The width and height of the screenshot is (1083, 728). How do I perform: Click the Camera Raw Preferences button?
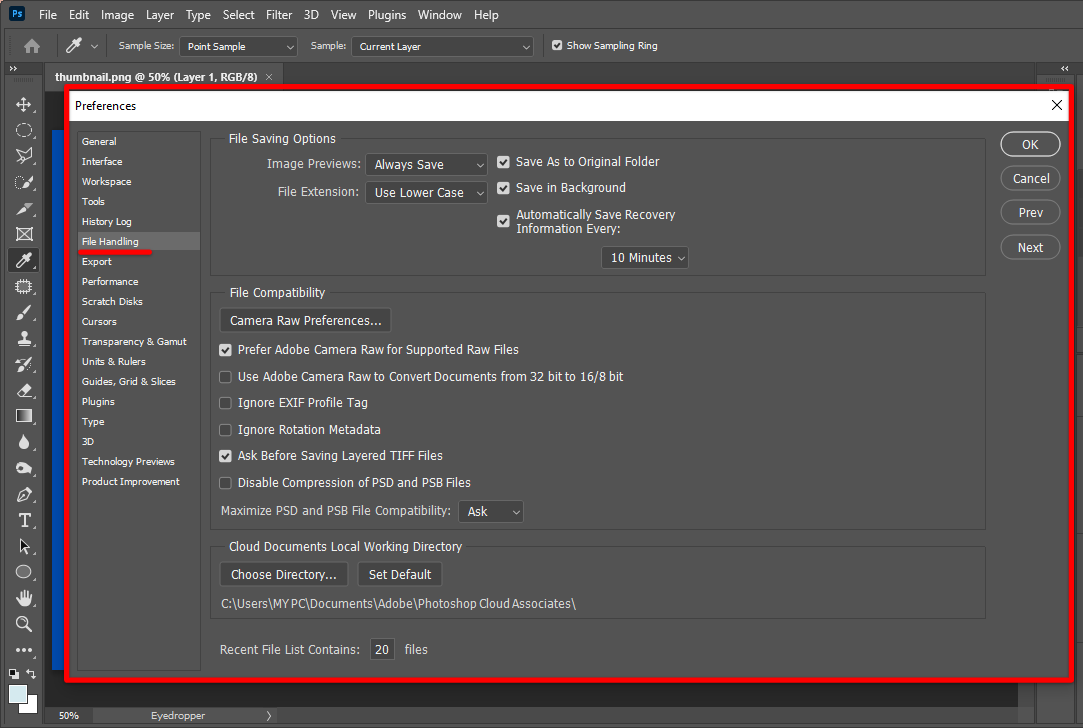tap(305, 321)
